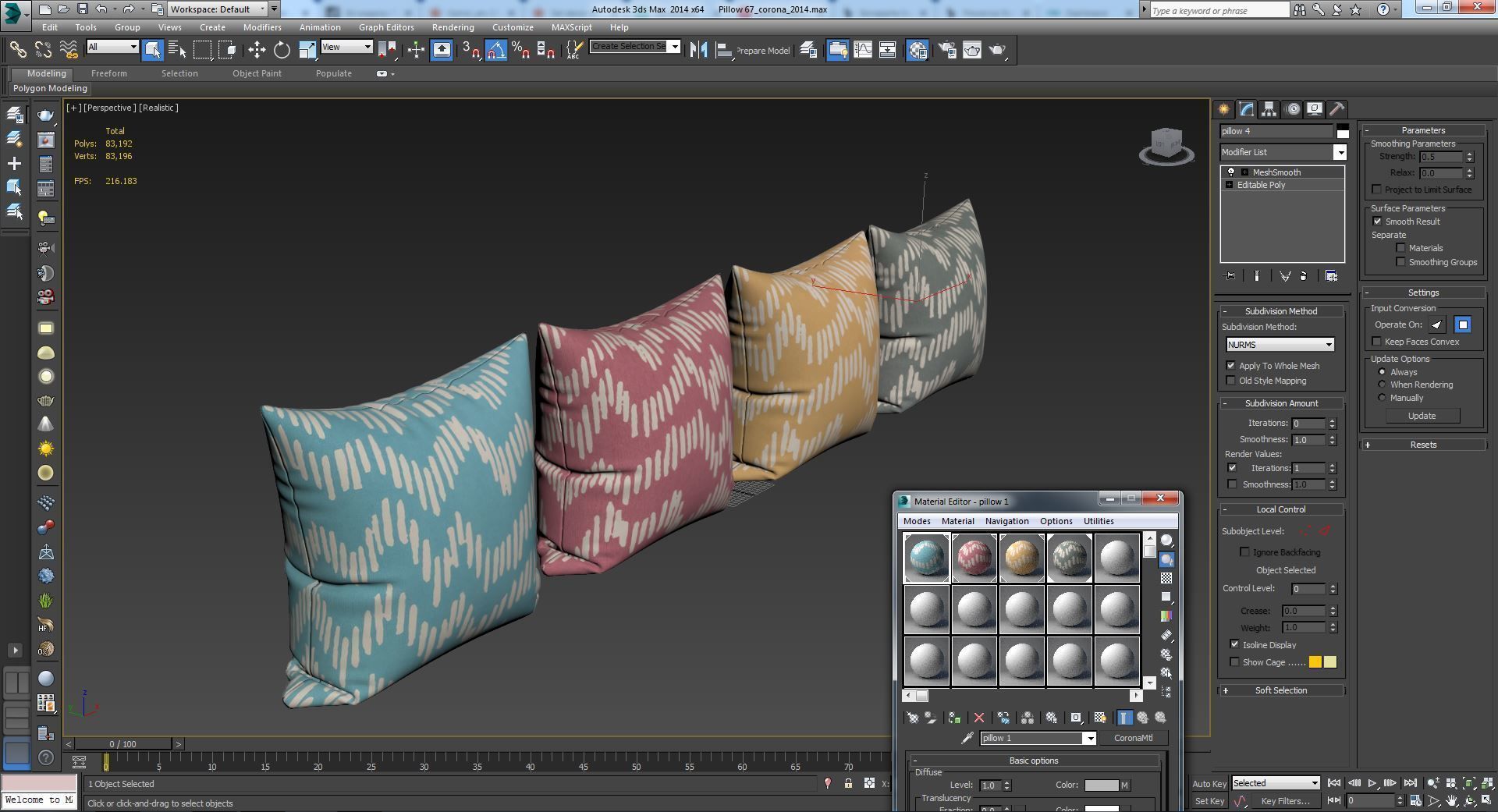
Task: Select the Scale tool in main toolbar
Action: 307,50
